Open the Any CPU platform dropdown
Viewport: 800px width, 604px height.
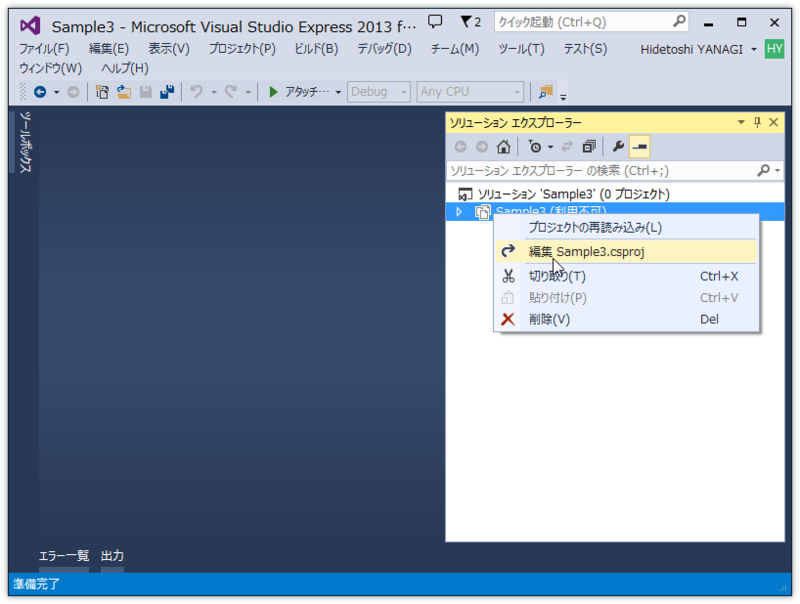point(470,92)
